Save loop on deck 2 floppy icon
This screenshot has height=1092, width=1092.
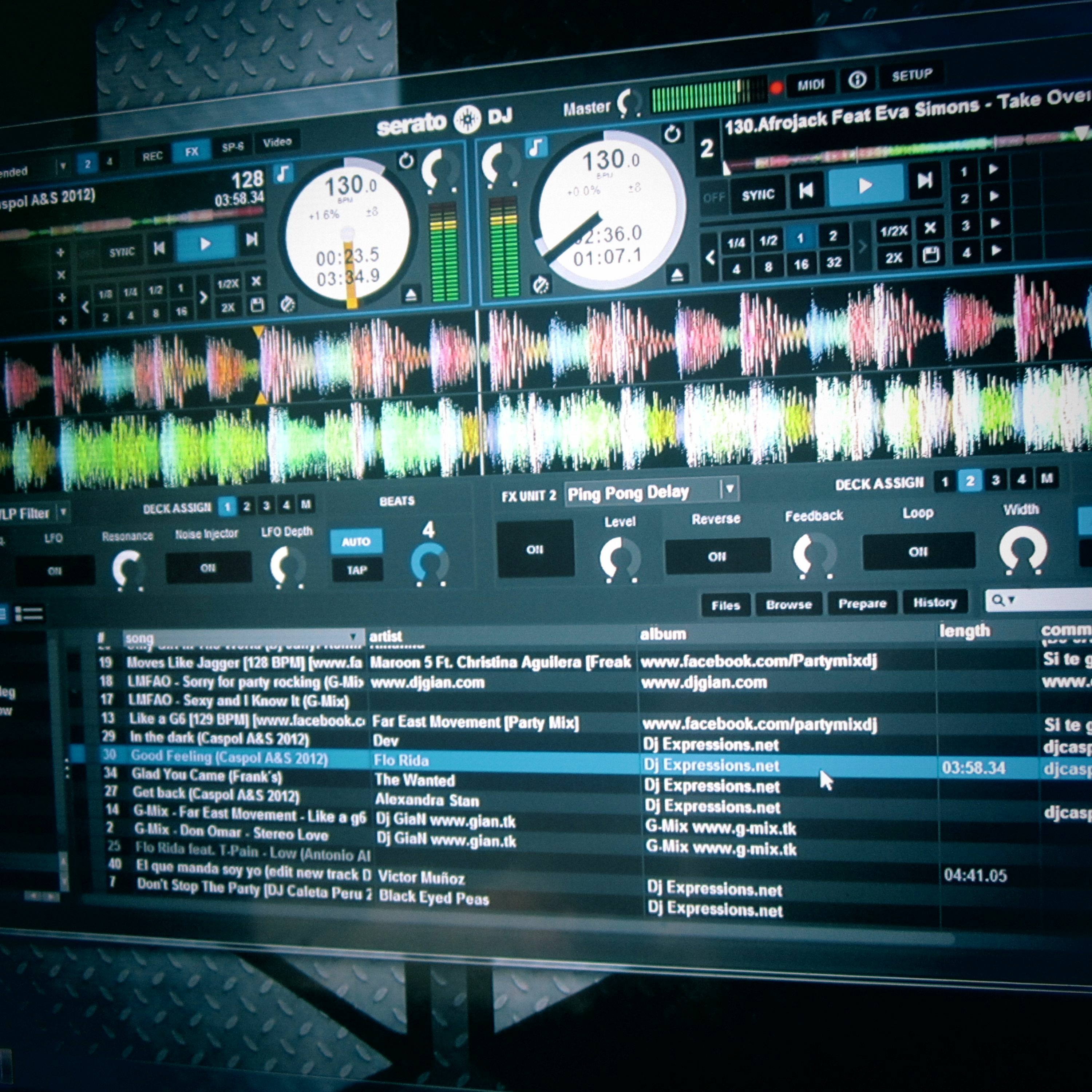click(930, 255)
